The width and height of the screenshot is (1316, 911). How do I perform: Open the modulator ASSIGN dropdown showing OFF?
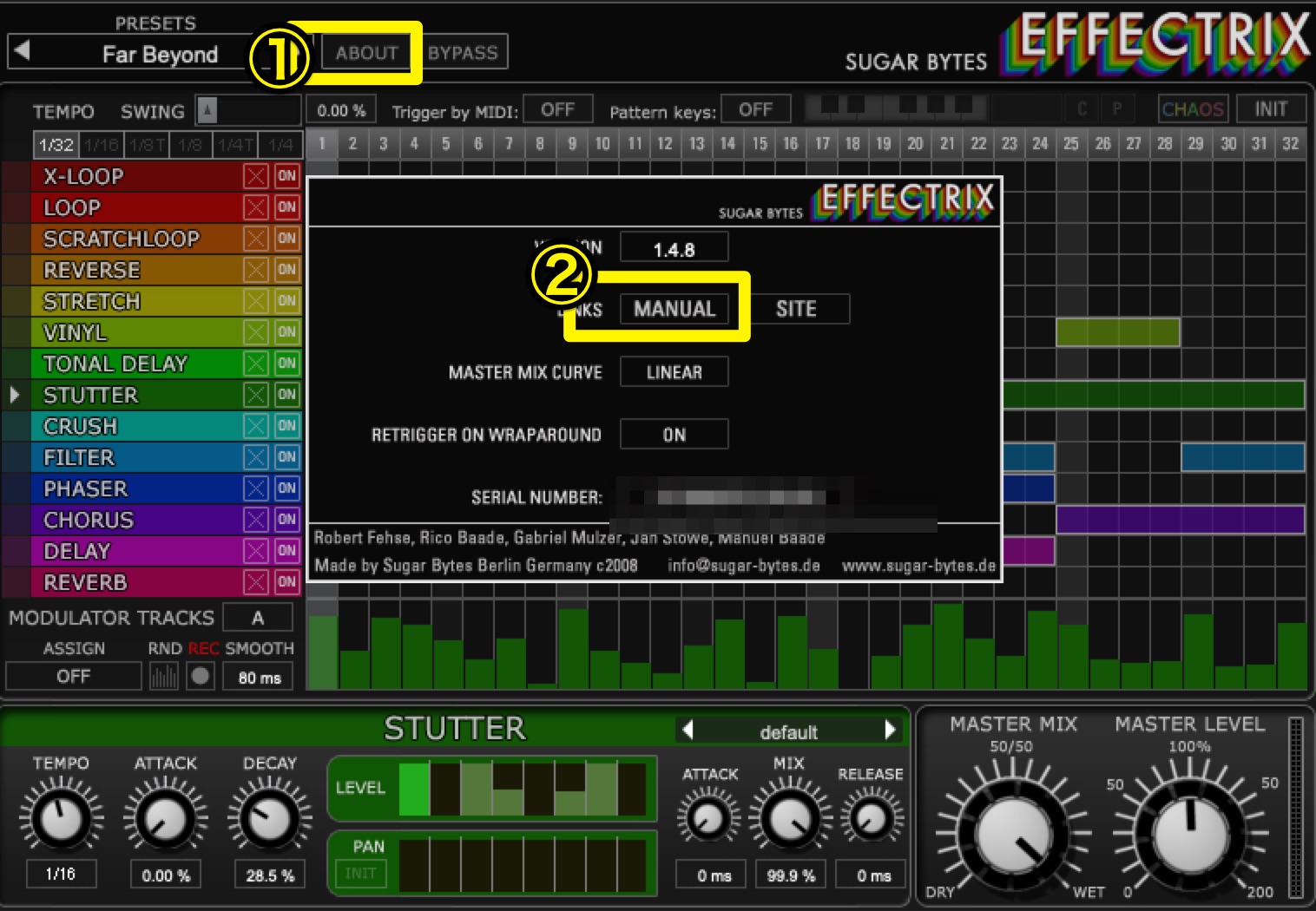tap(74, 676)
